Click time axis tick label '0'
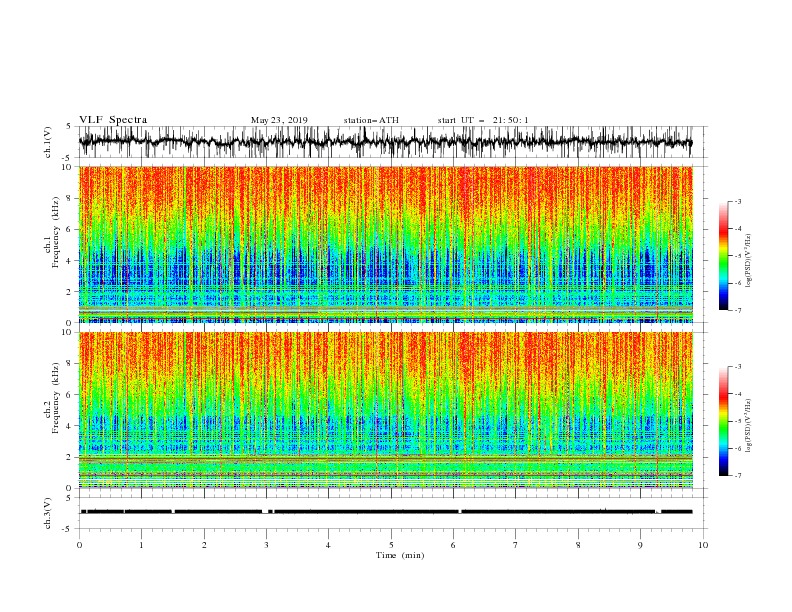 pos(79,545)
